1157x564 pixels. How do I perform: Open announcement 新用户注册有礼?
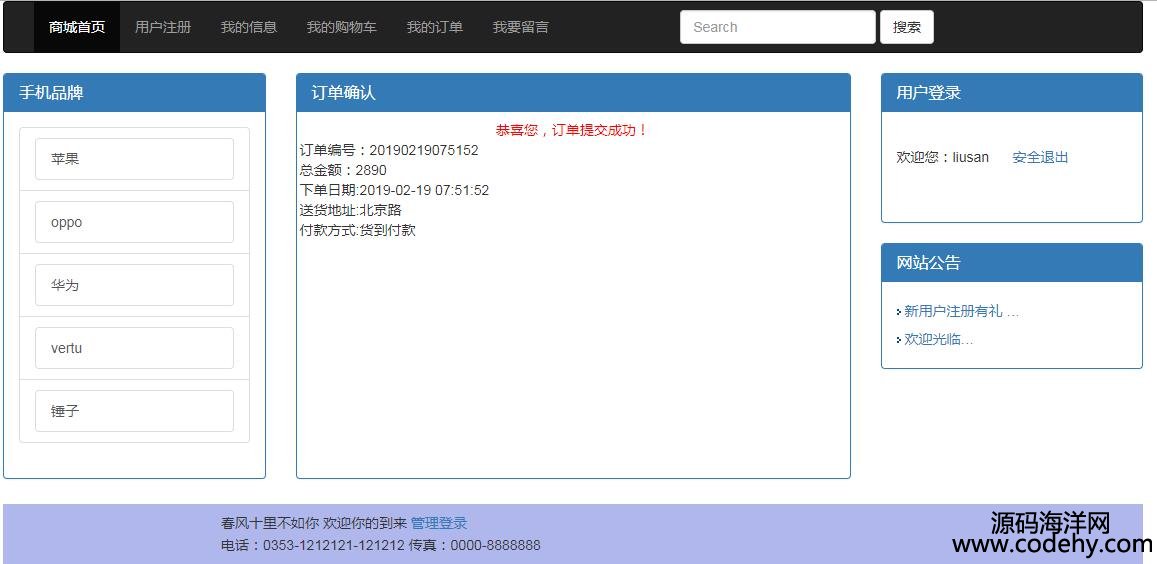click(961, 312)
